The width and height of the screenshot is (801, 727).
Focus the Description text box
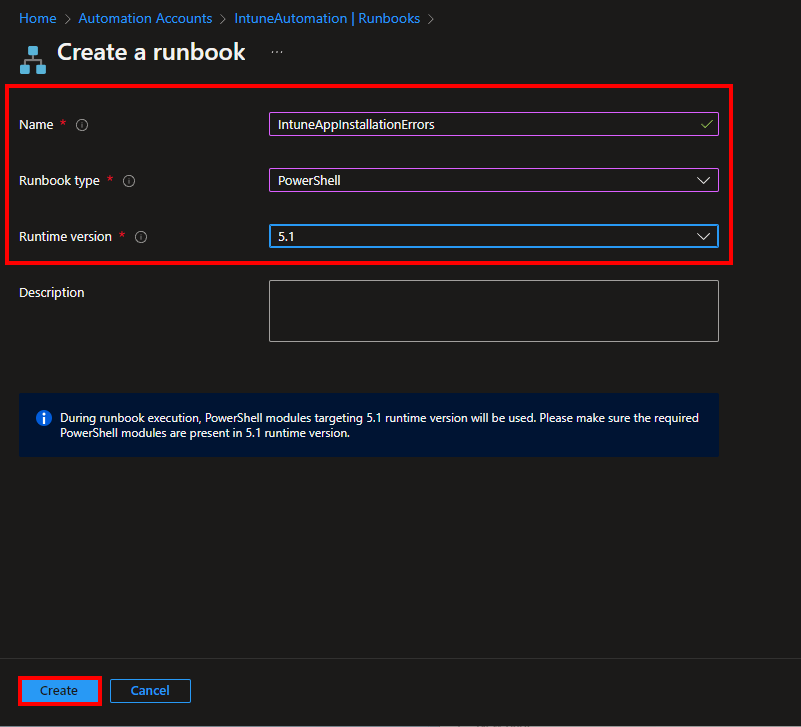pos(493,311)
